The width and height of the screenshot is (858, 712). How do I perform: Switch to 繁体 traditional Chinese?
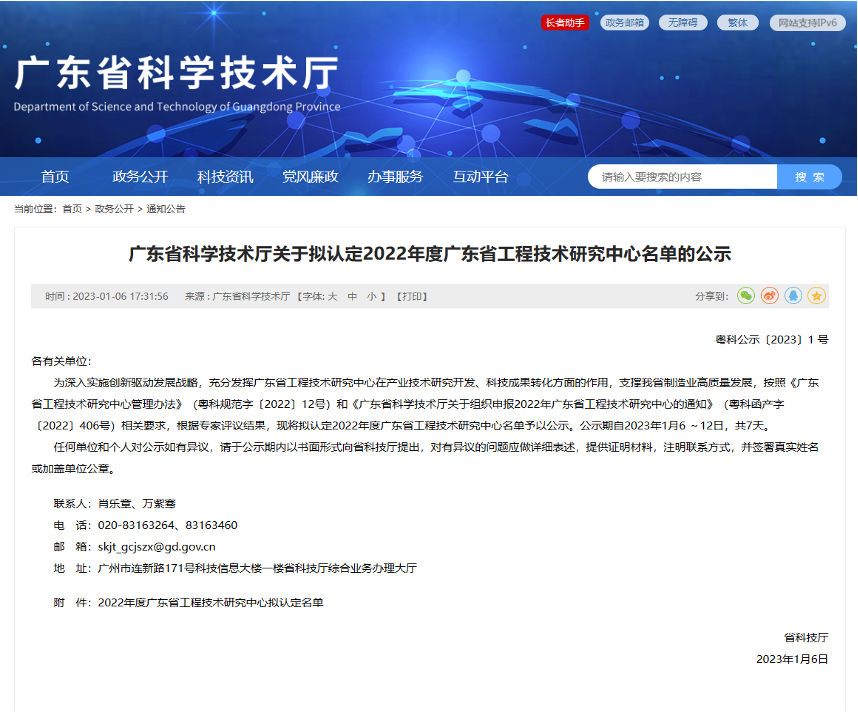coord(738,22)
